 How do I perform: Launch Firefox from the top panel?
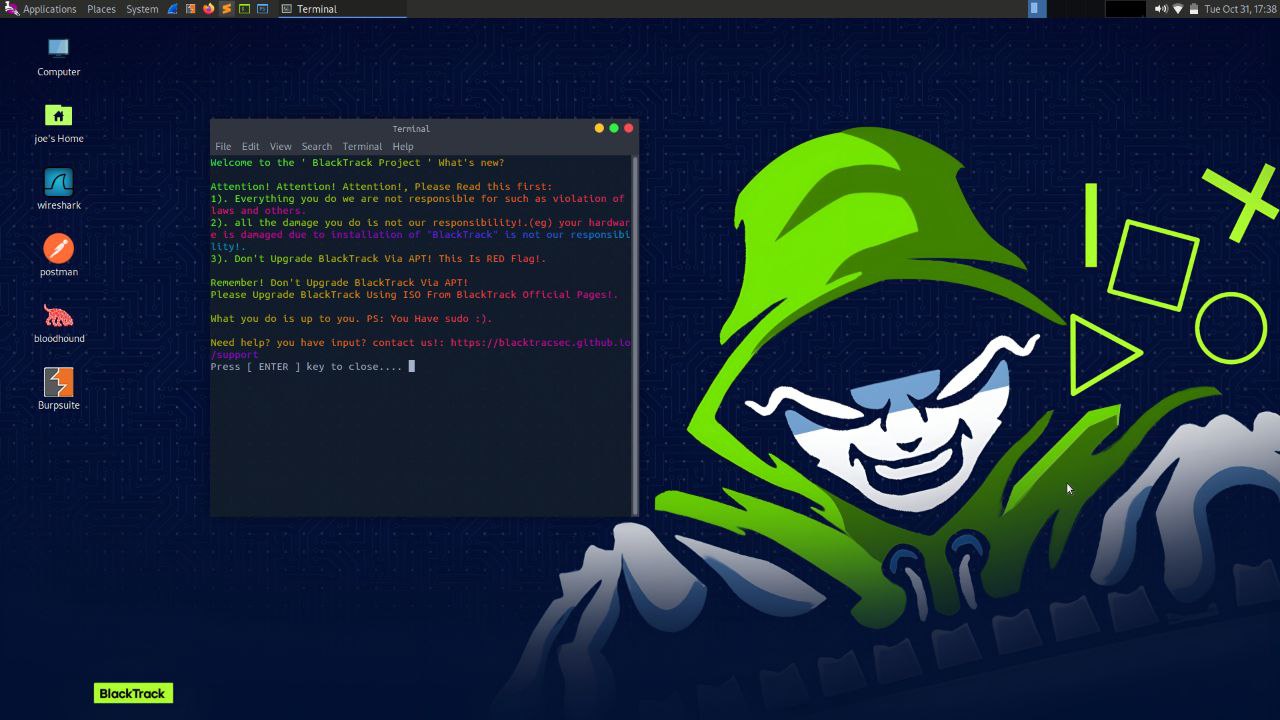pos(208,9)
